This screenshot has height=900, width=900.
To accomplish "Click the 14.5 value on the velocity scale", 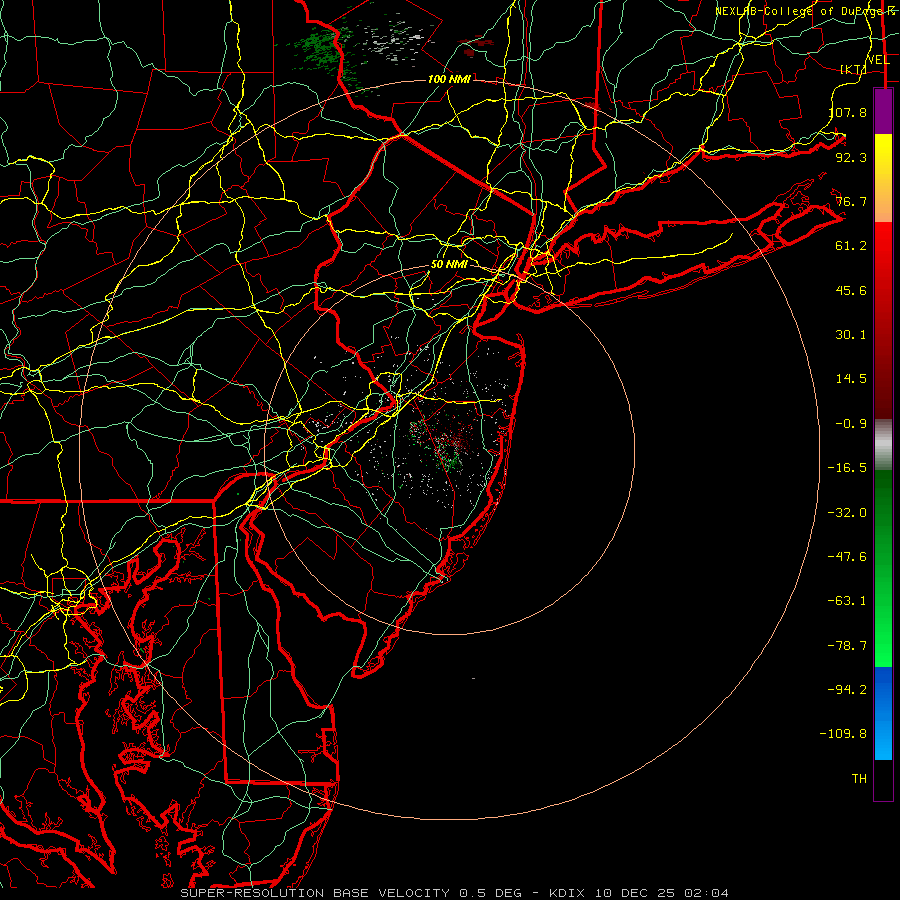I will [x=851, y=378].
